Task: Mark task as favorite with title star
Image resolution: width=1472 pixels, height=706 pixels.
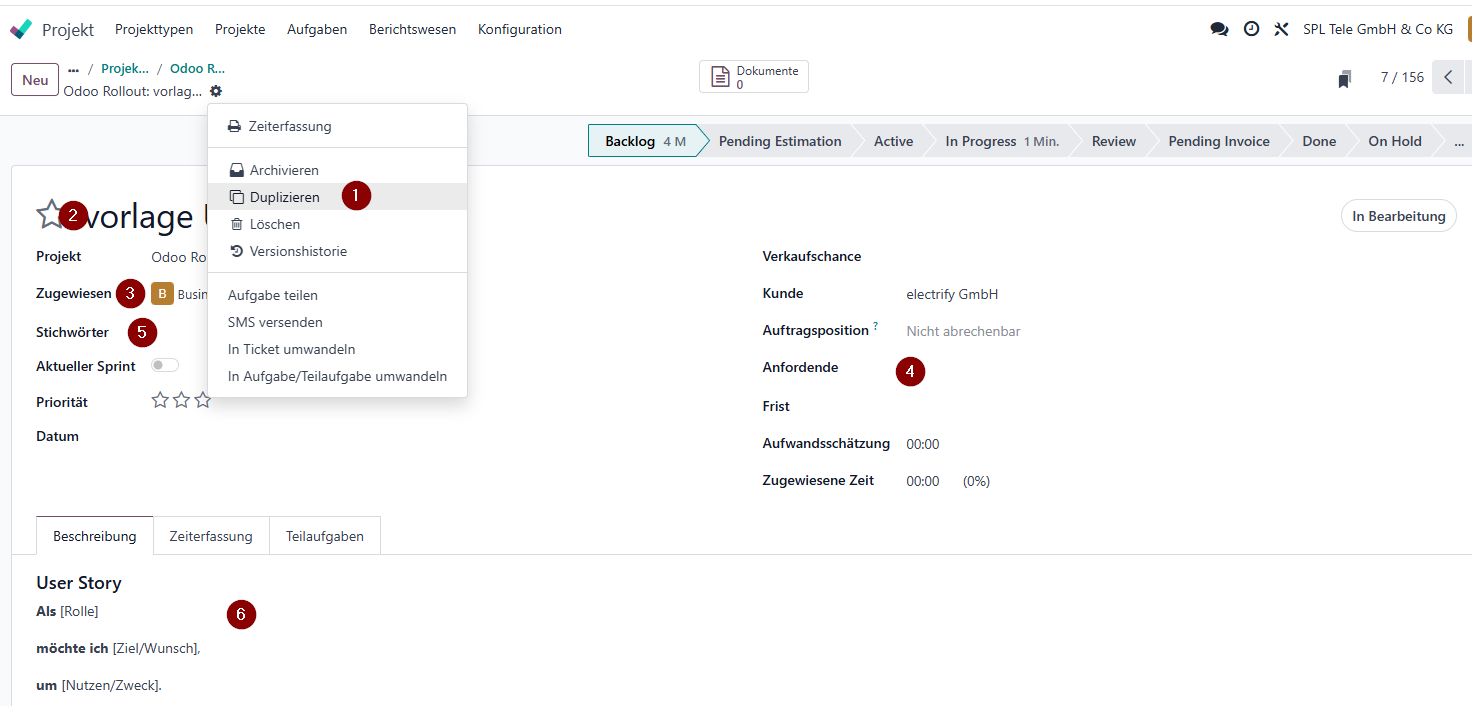Action: (50, 214)
